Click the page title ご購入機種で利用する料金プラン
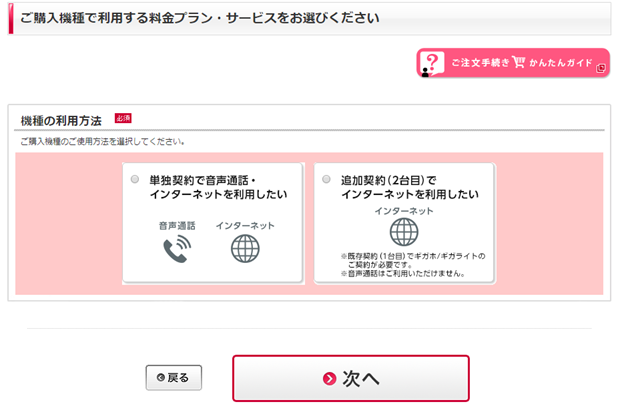This screenshot has width=622, height=408. [x=200, y=18]
